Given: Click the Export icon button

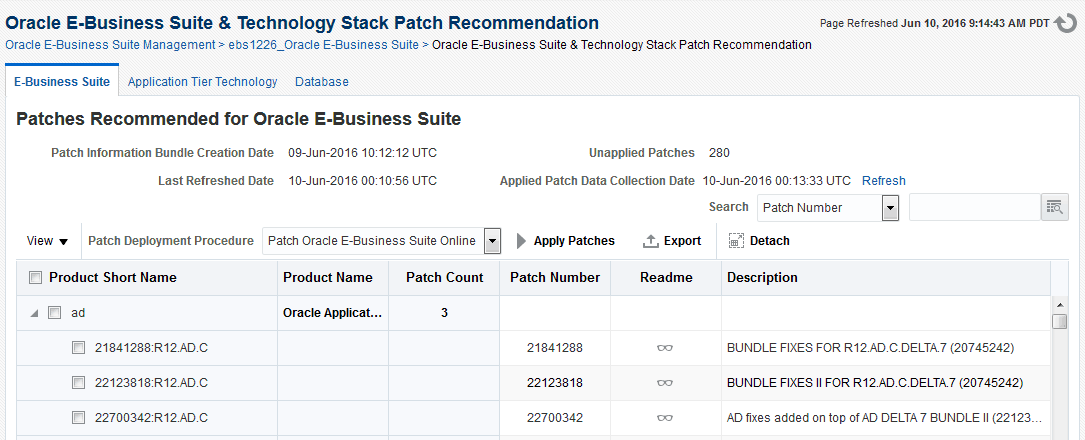Looking at the screenshot, I should 650,241.
